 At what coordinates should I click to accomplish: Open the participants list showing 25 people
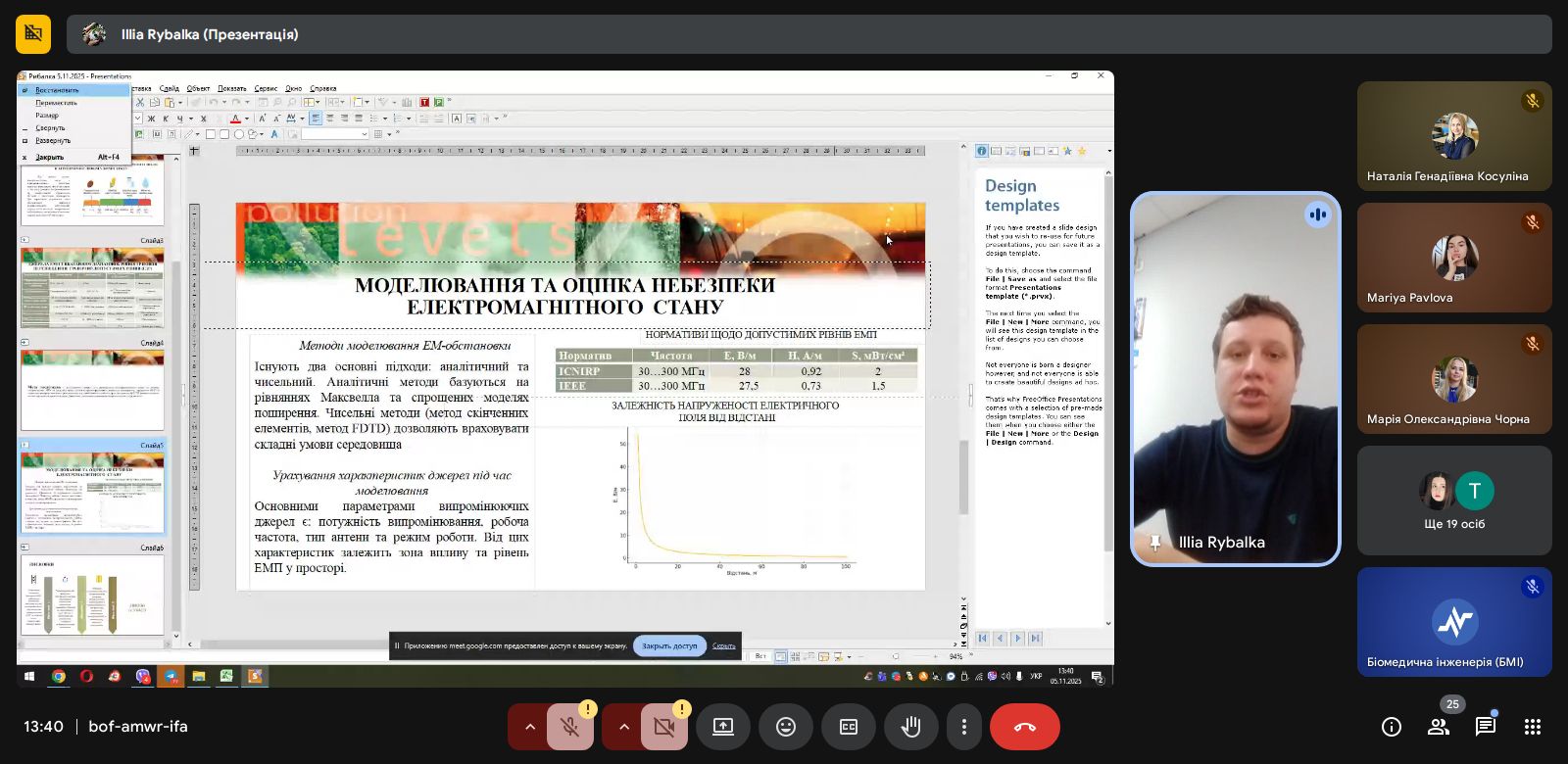pyautogui.click(x=1439, y=727)
